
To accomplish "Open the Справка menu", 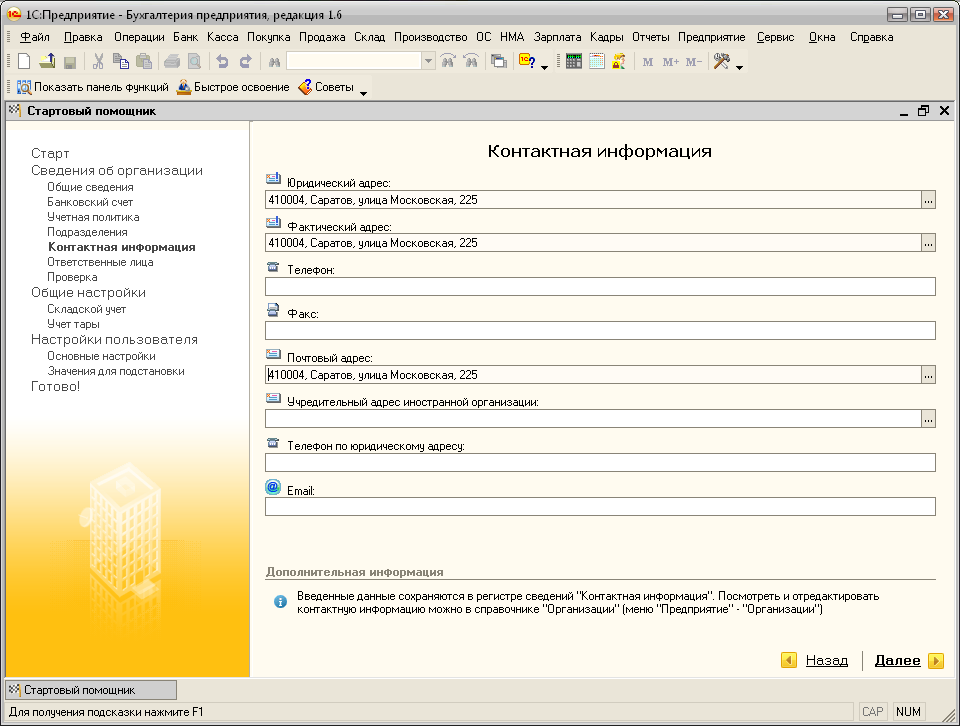I will (x=871, y=37).
